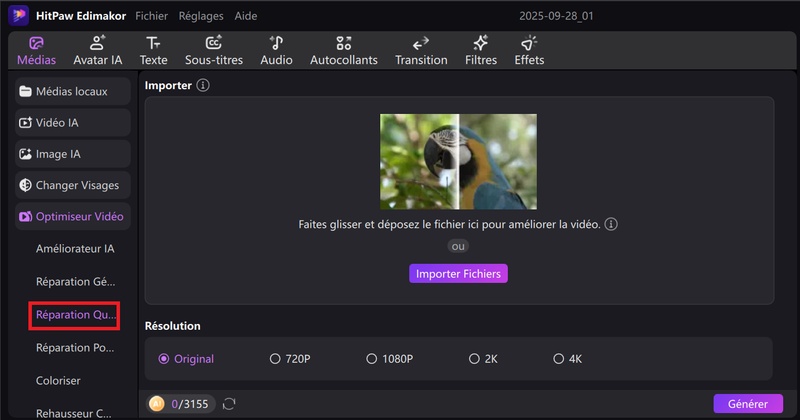
Task: Open the Effets panel
Action: [529, 51]
